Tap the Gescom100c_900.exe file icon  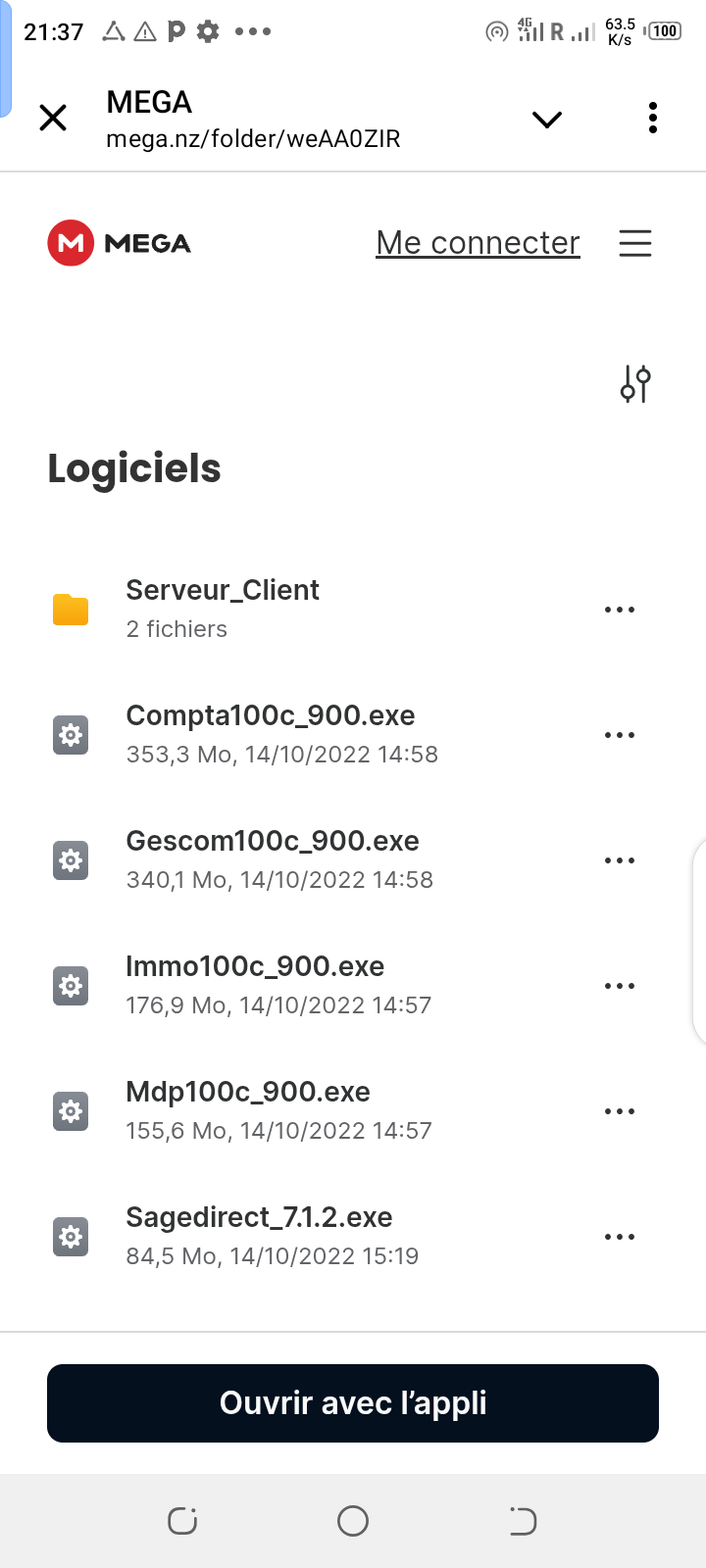coord(71,860)
